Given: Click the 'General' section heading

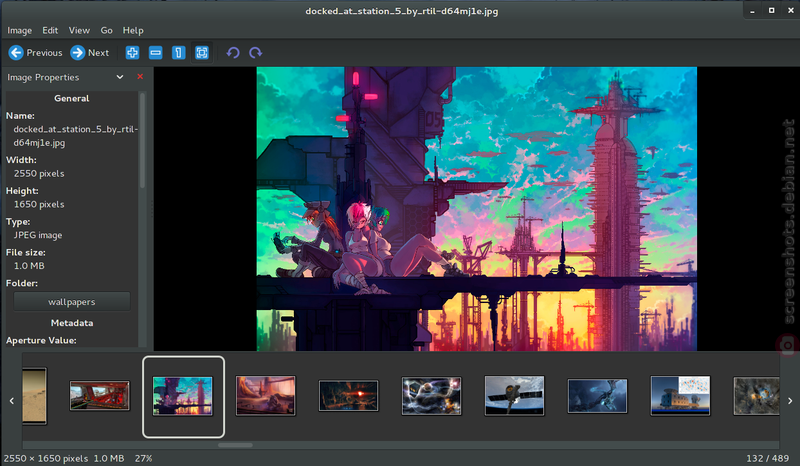Looking at the screenshot, I should click(71, 99).
